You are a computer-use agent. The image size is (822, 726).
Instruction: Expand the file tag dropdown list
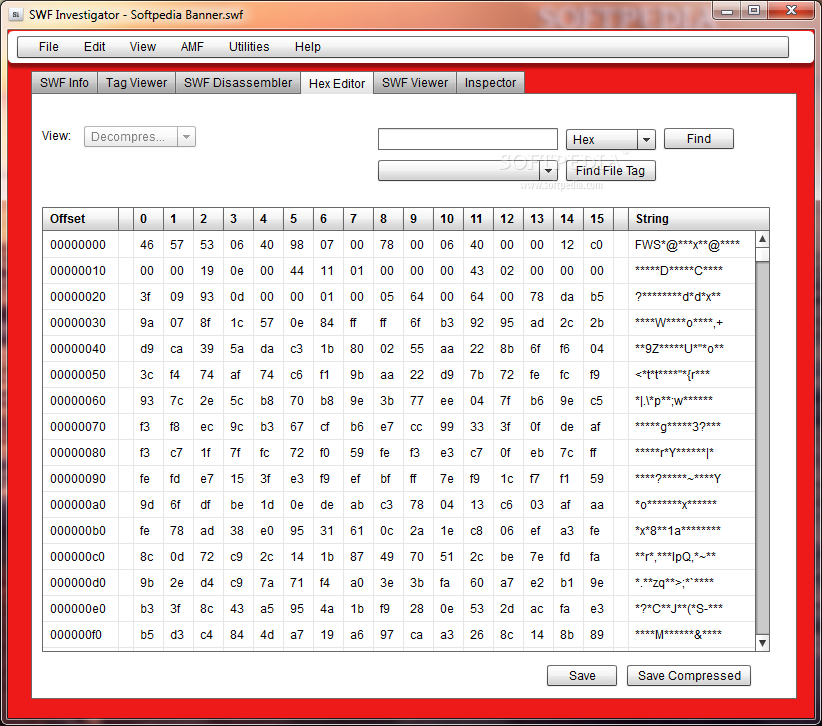[x=548, y=171]
